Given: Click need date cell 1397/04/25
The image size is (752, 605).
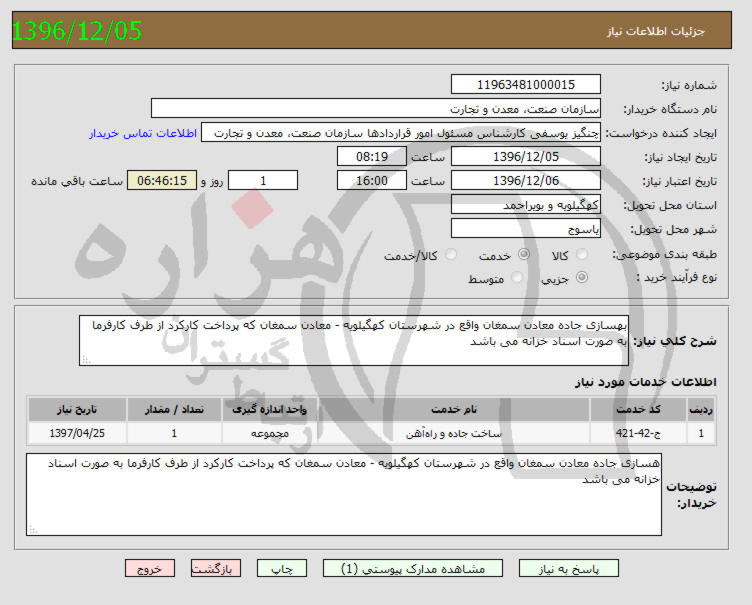Looking at the screenshot, I should pyautogui.click(x=77, y=433).
